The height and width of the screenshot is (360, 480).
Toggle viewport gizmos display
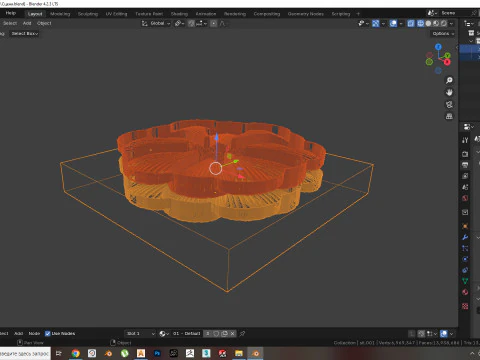click(376, 23)
